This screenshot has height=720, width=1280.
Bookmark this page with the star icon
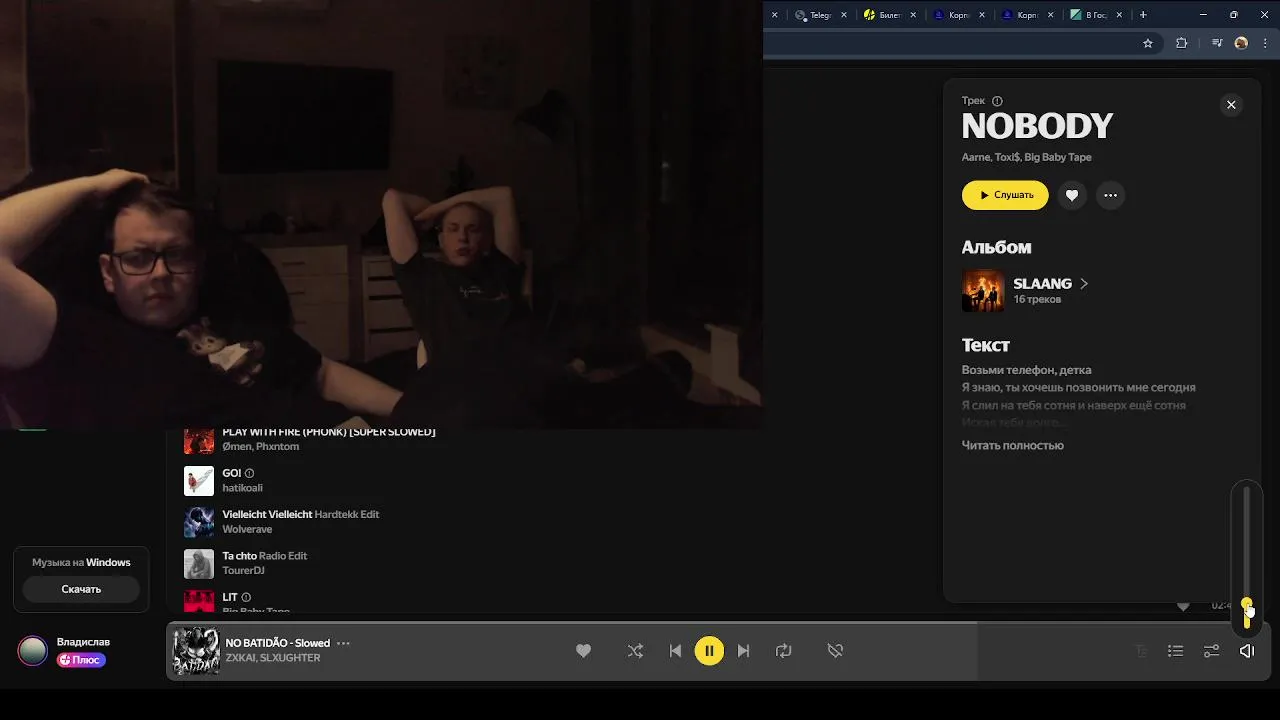pyautogui.click(x=1148, y=43)
